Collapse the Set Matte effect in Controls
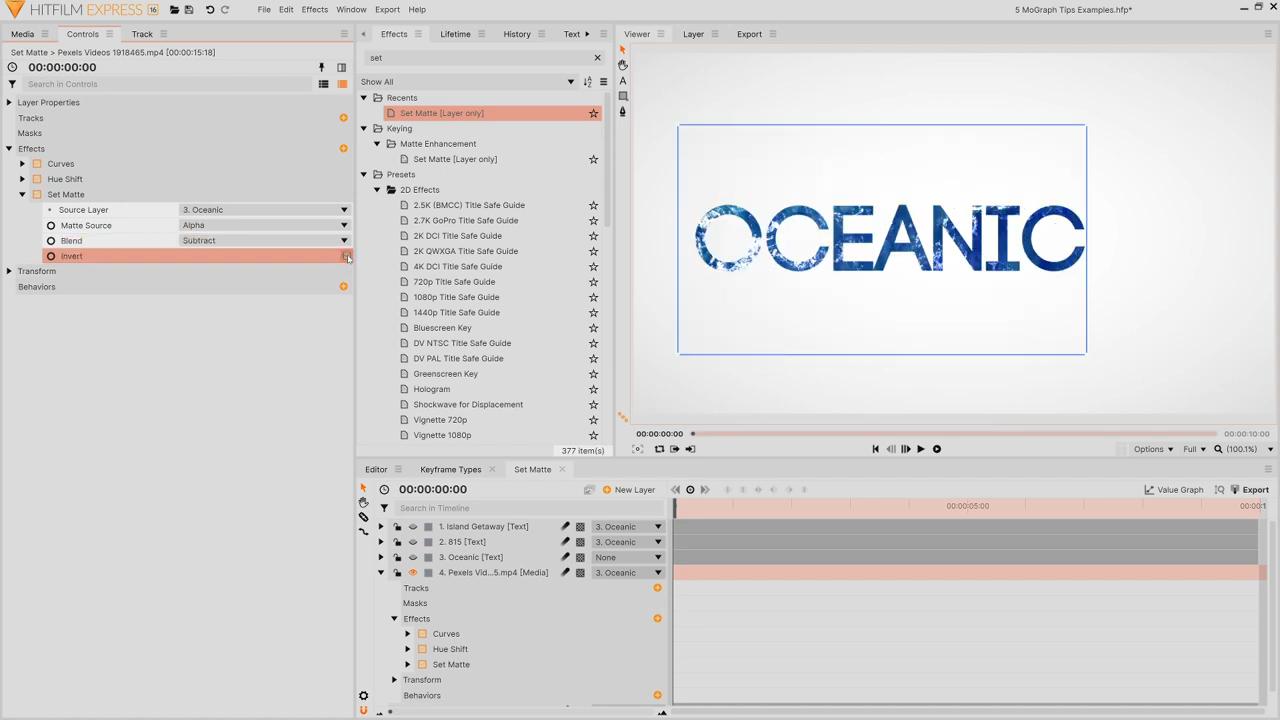Image resolution: width=1280 pixels, height=720 pixels. (x=22, y=195)
